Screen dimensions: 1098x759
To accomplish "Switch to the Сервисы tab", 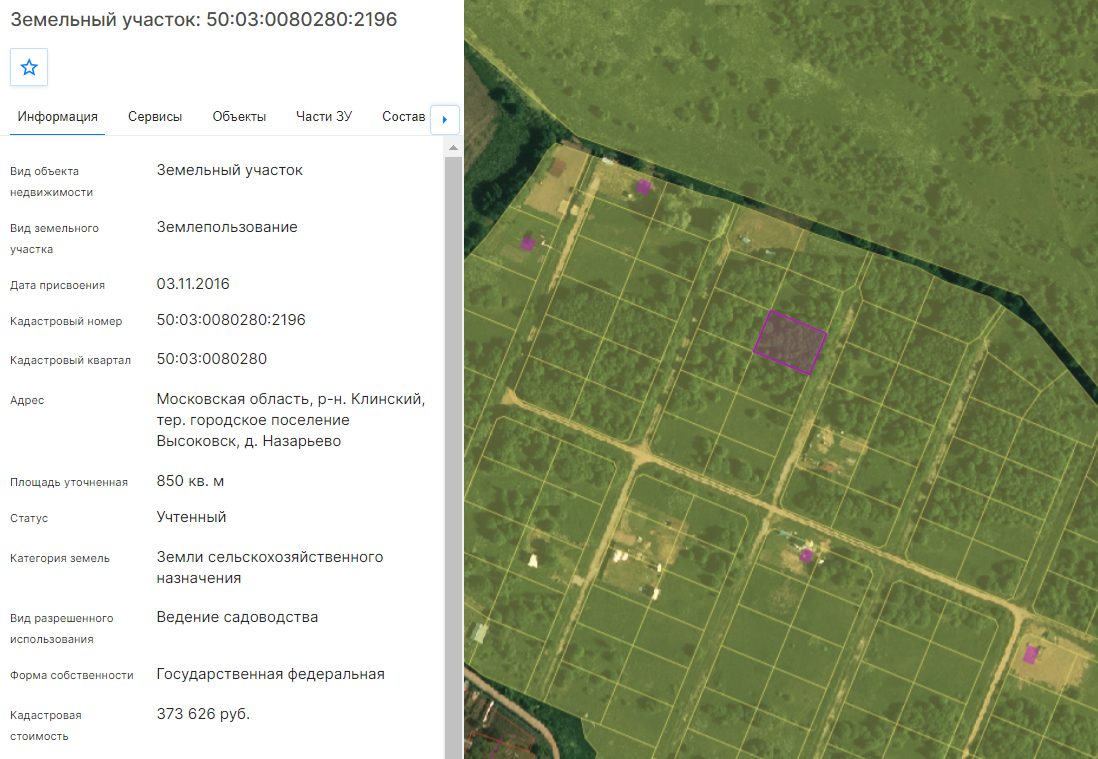I will pyautogui.click(x=155, y=116).
